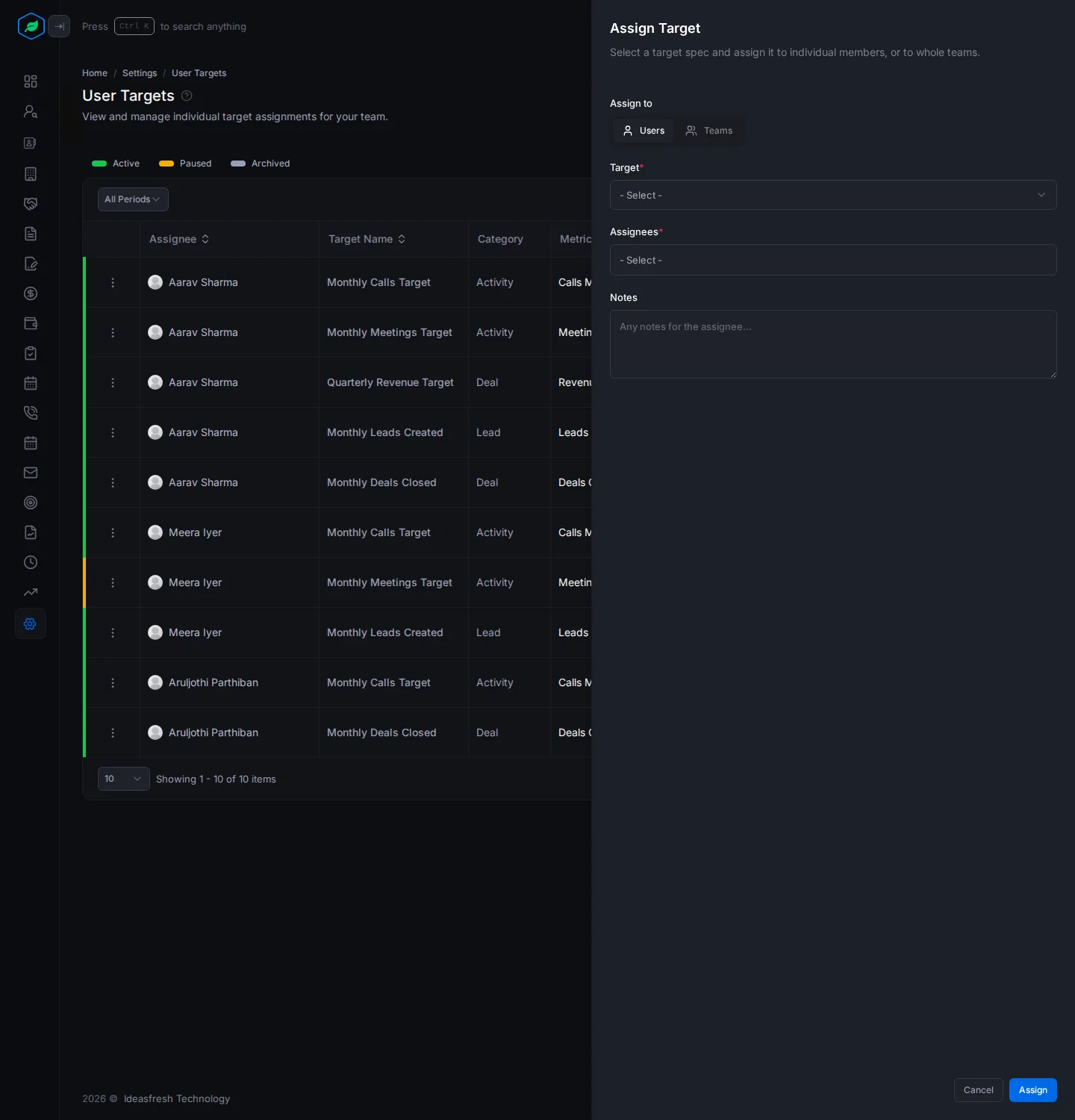Click the green leaf app logo
Screen dimensions: 1075x1120
pos(31,26)
